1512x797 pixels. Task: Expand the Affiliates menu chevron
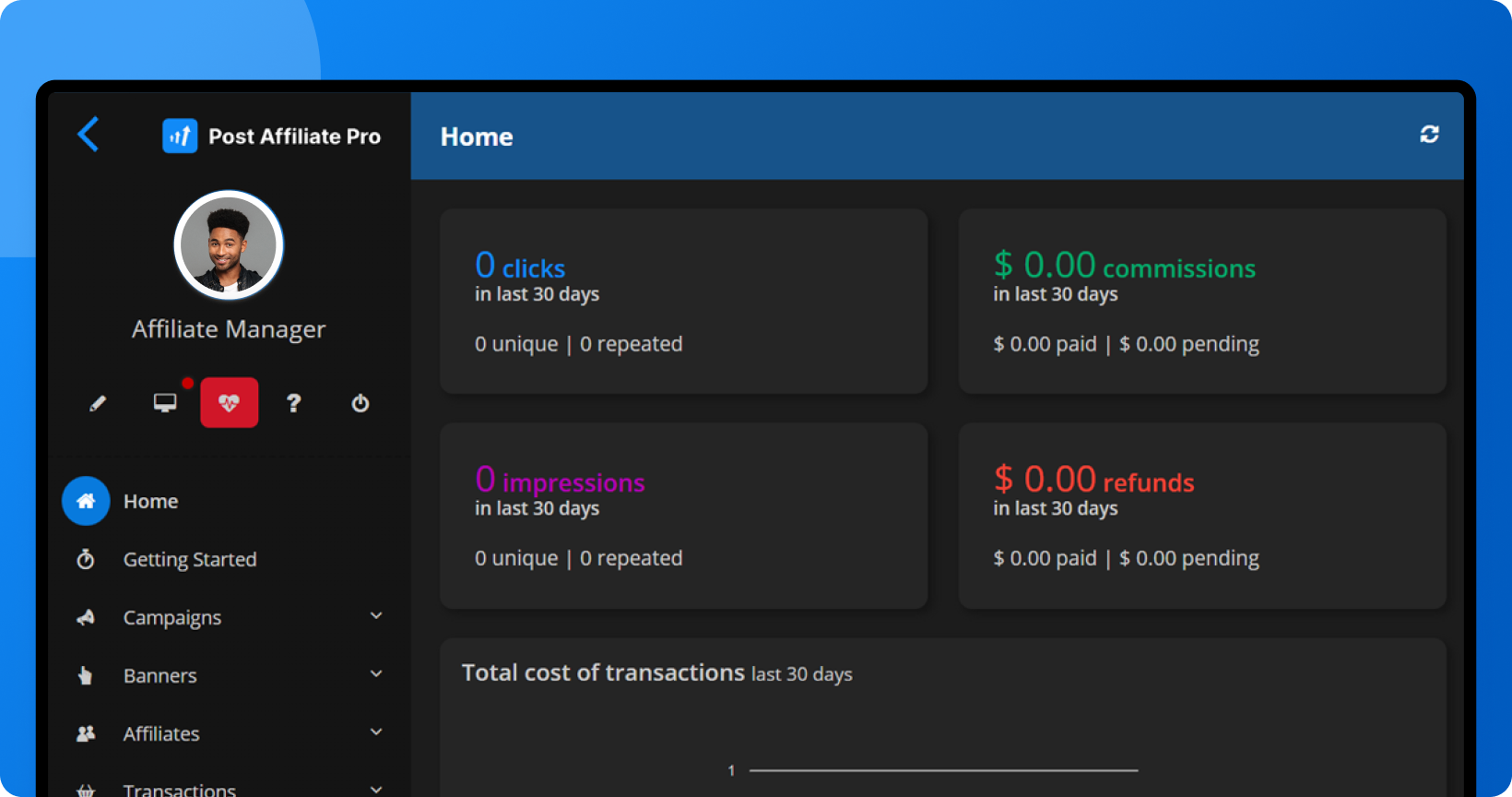point(376,732)
